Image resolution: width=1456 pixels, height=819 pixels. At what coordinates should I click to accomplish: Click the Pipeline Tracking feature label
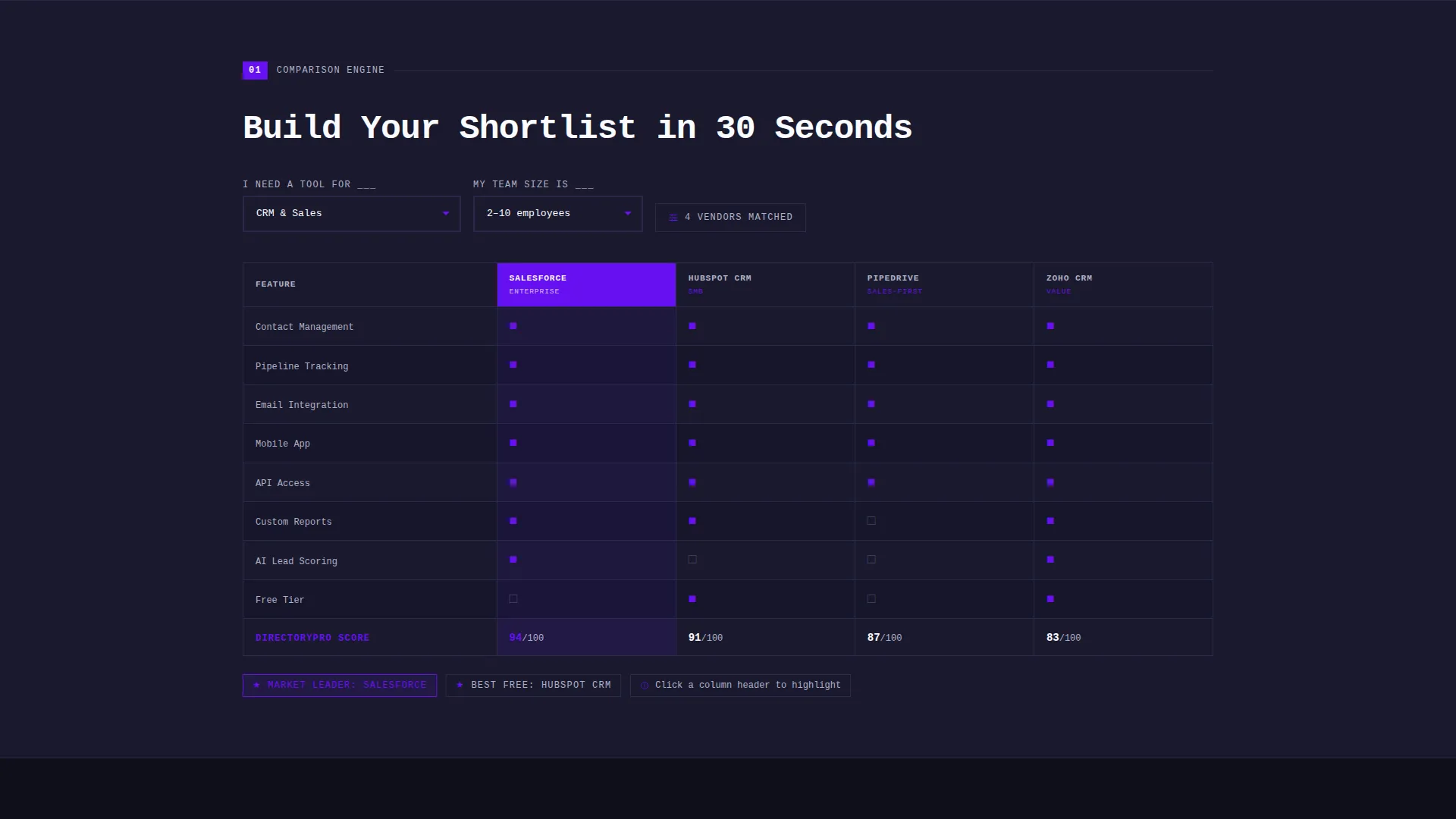[302, 366]
